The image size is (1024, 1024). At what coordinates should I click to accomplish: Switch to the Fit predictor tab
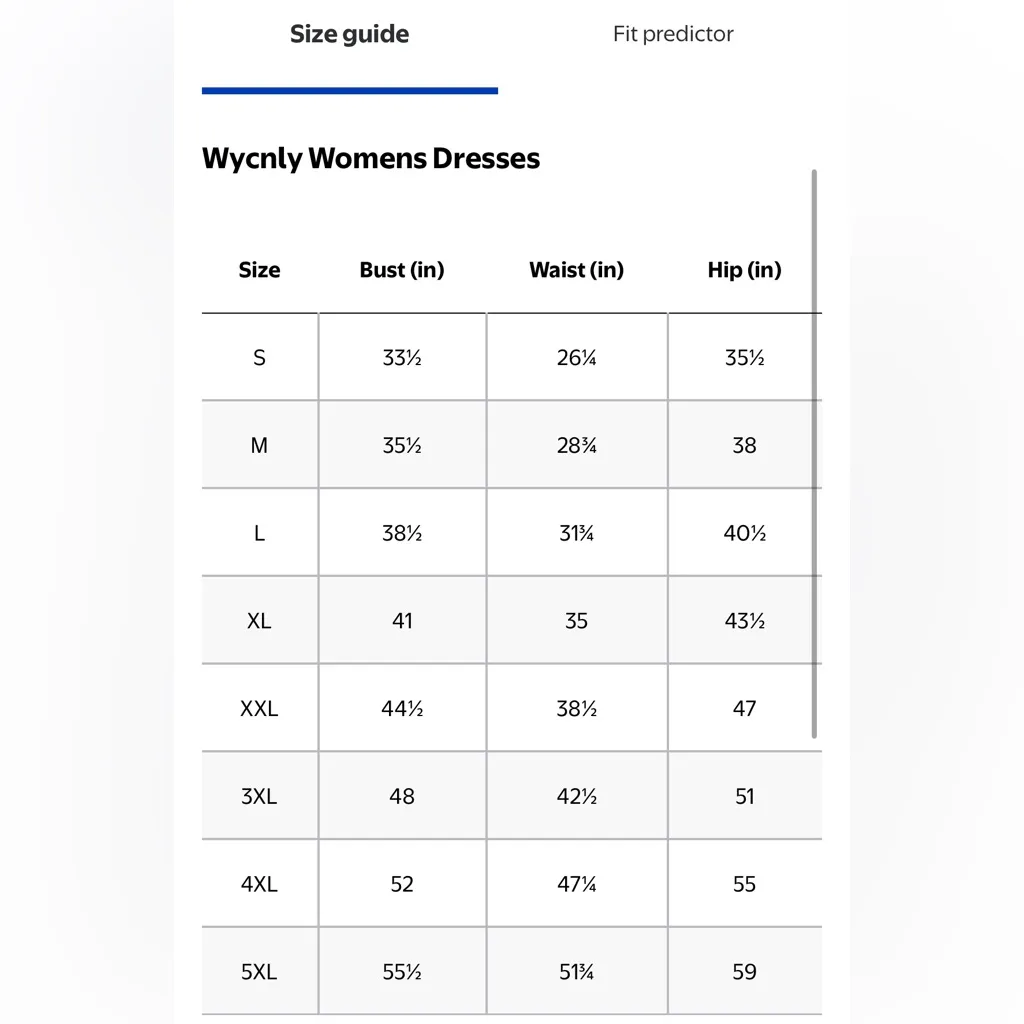point(673,34)
